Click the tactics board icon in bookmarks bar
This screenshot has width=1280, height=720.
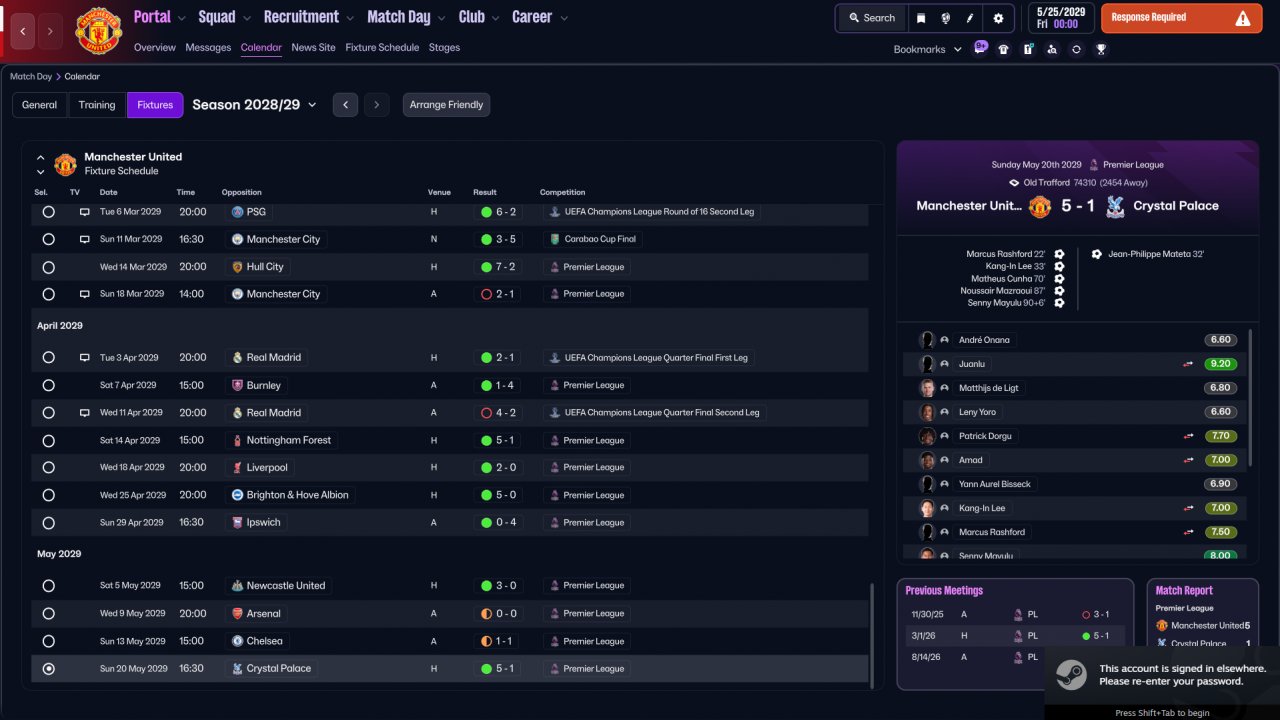(1028, 49)
